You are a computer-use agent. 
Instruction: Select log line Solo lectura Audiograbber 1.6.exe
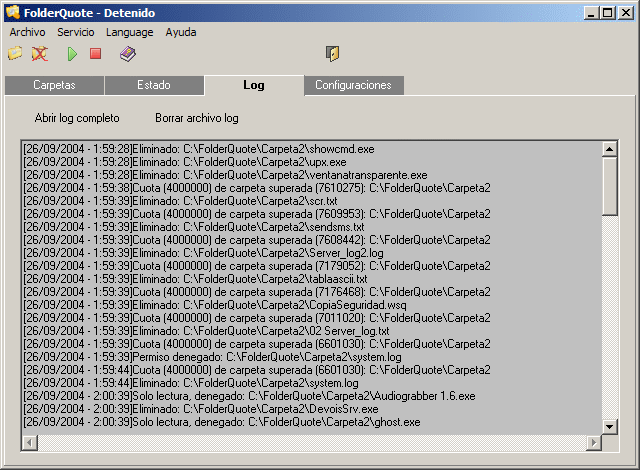pos(249,396)
